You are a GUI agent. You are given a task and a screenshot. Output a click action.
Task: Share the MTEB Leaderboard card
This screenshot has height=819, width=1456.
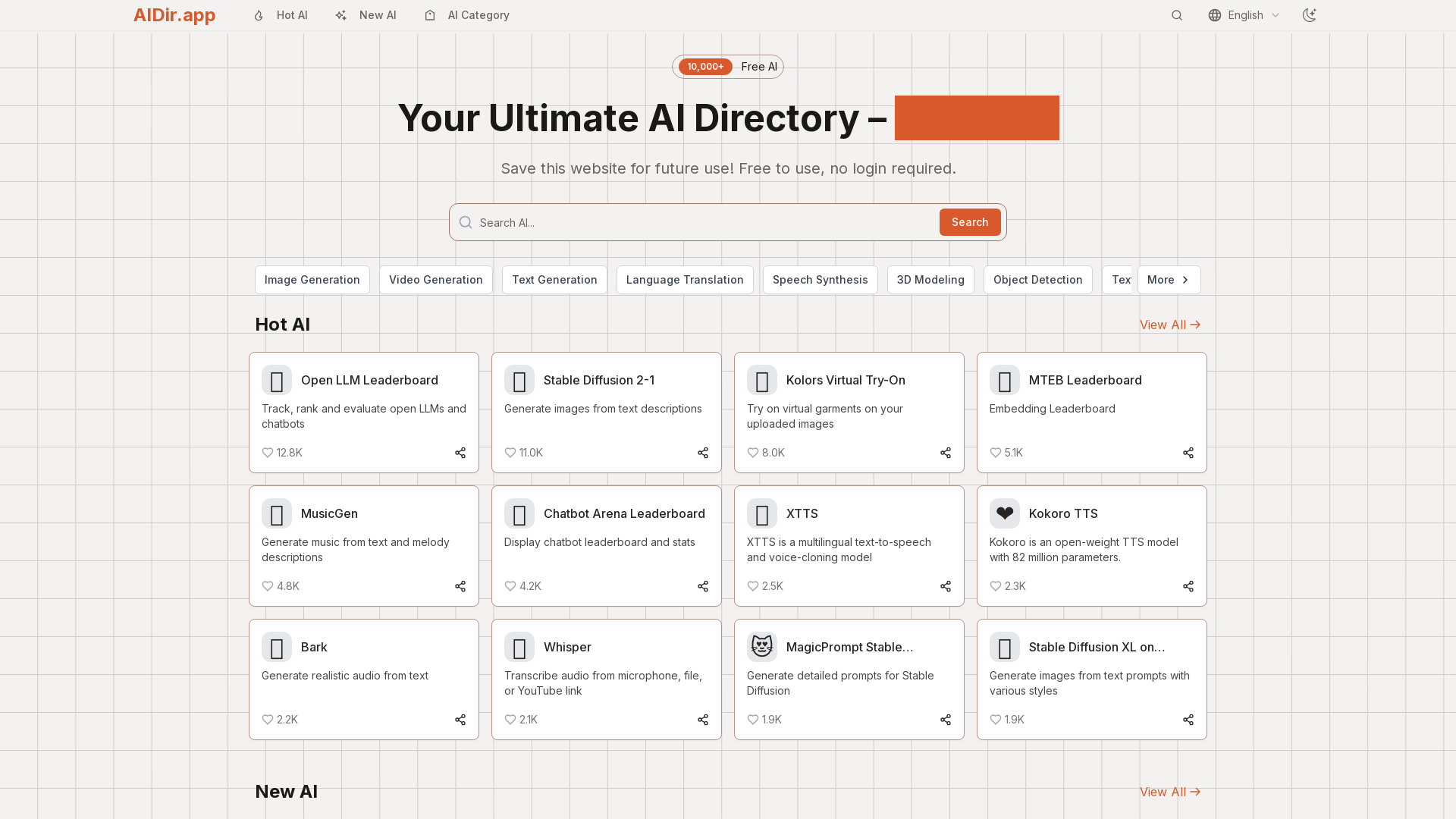pos(1188,453)
